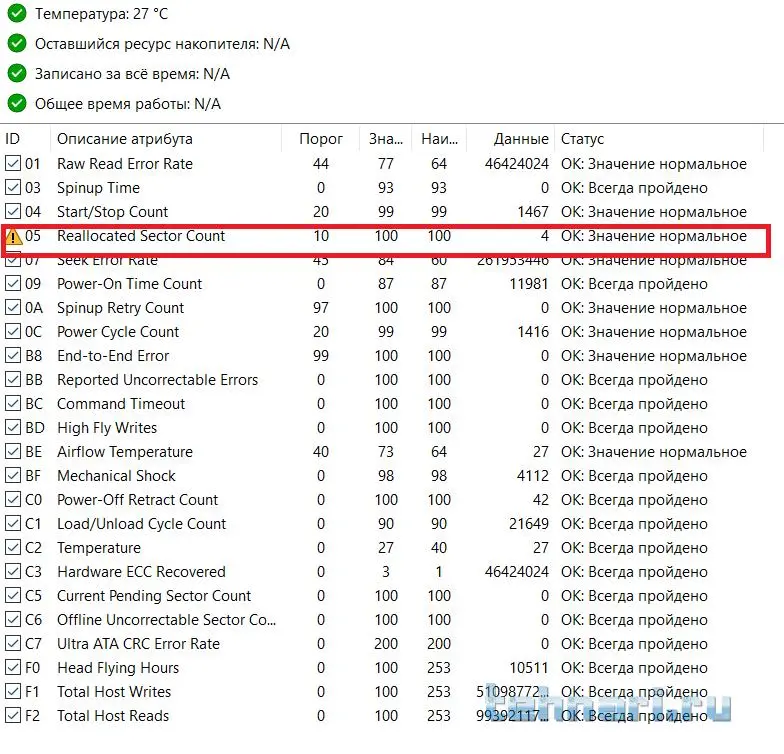
Task: Sort by ID column header
Action: click(x=25, y=139)
